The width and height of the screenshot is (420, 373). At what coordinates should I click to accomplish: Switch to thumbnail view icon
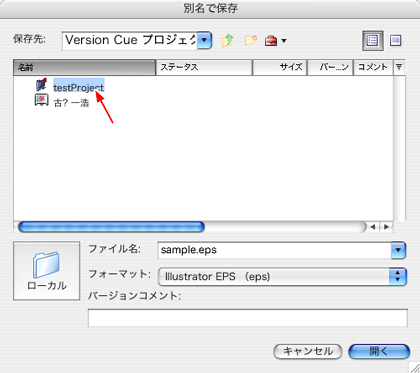point(396,41)
